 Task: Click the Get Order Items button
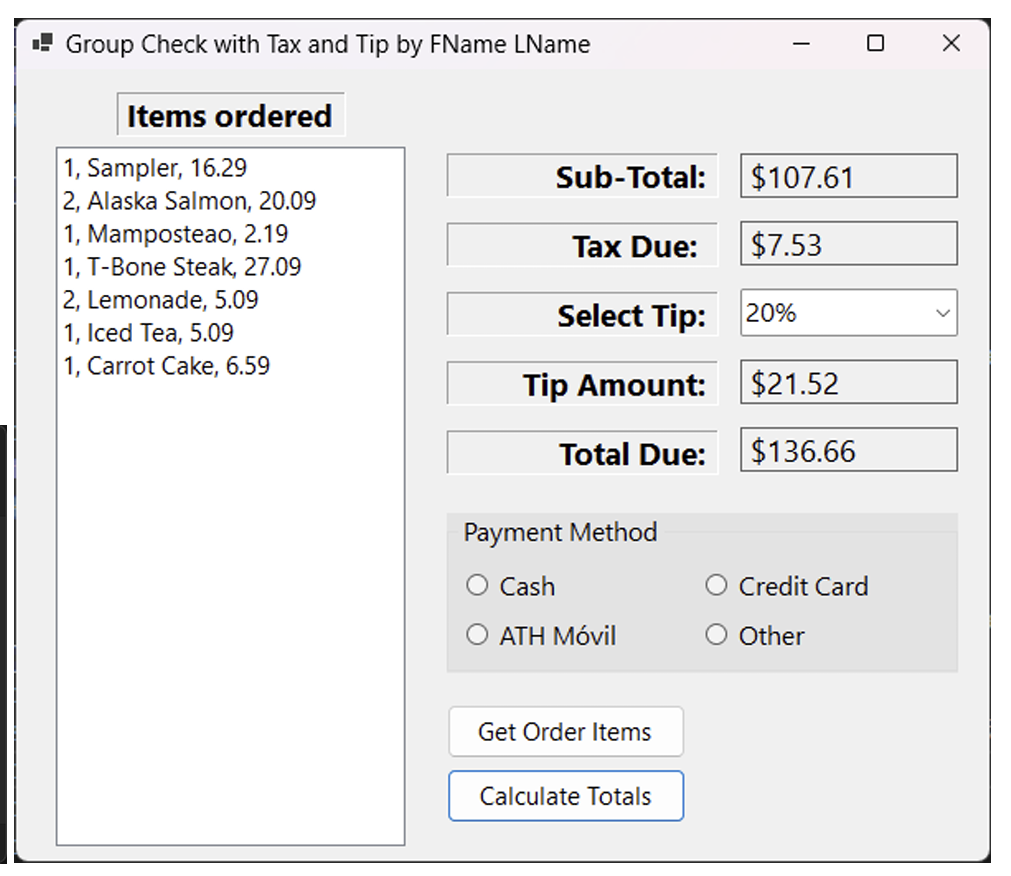point(565,731)
